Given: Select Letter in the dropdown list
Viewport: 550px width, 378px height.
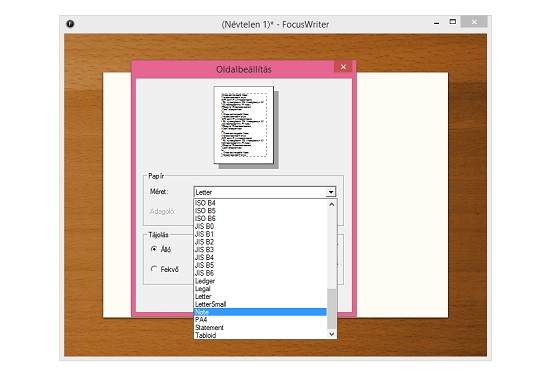Looking at the screenshot, I should click(260, 296).
